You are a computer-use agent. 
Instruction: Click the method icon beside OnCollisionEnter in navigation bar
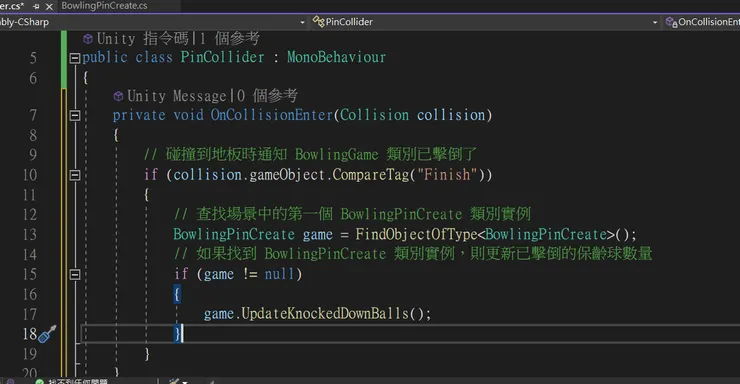671,22
